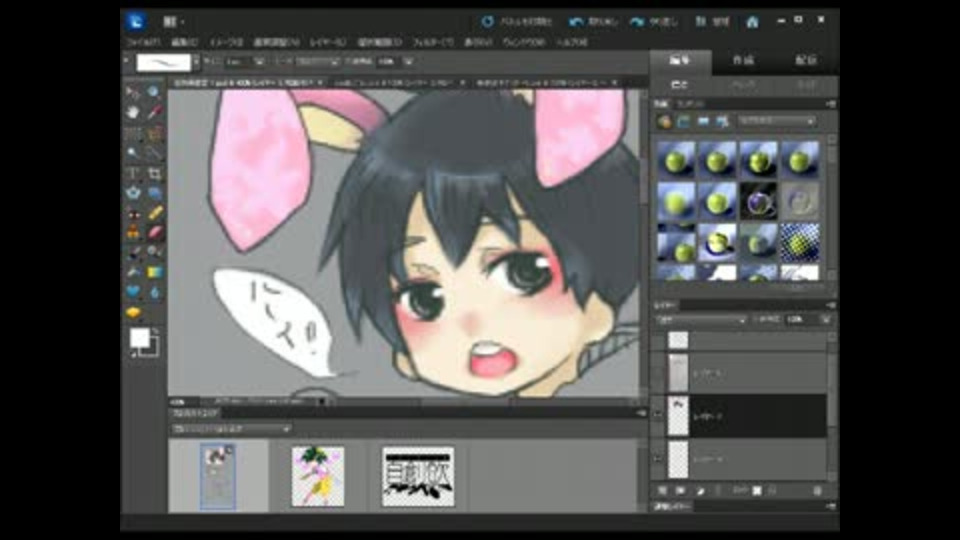Swap foreground and background colors icon

pos(156,331)
